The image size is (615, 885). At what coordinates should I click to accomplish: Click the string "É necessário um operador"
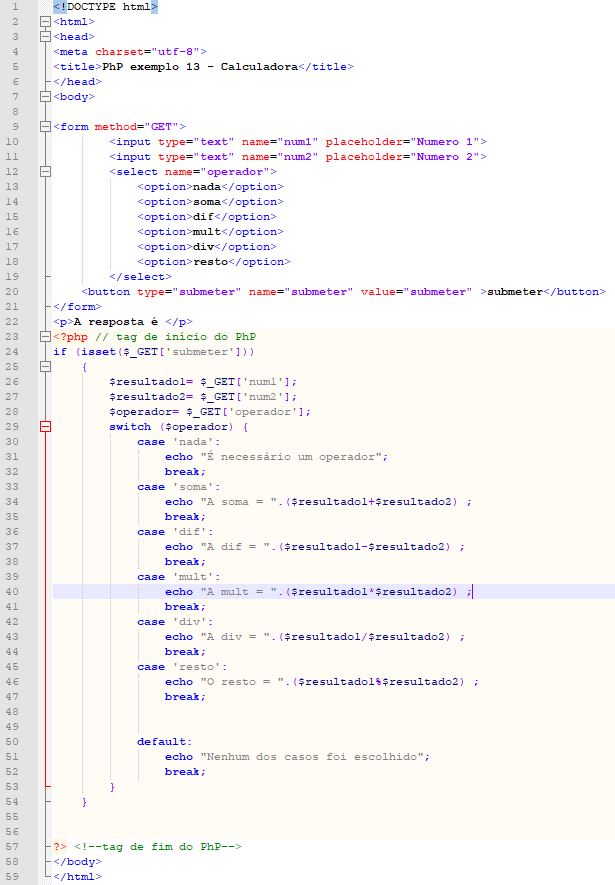coord(291,457)
